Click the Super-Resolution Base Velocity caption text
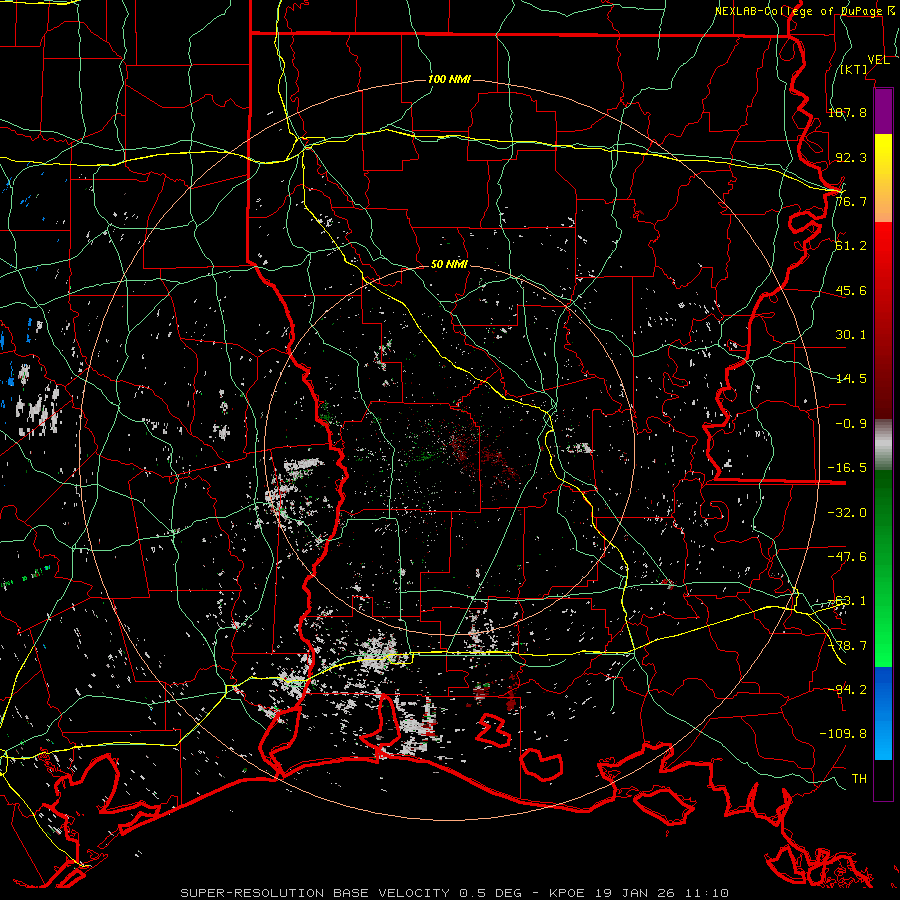Image resolution: width=900 pixels, height=900 pixels. [455, 893]
